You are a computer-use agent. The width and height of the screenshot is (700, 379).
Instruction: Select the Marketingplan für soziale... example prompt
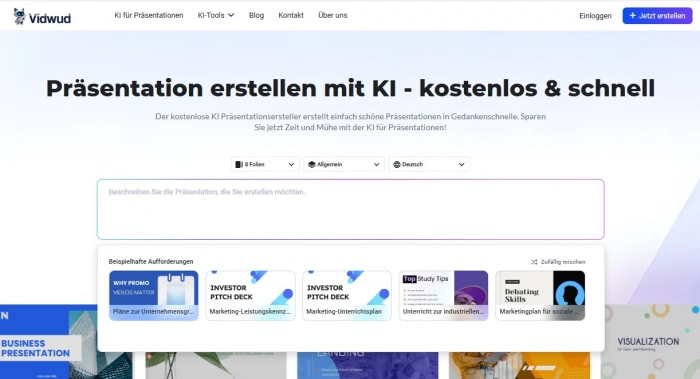[540, 296]
